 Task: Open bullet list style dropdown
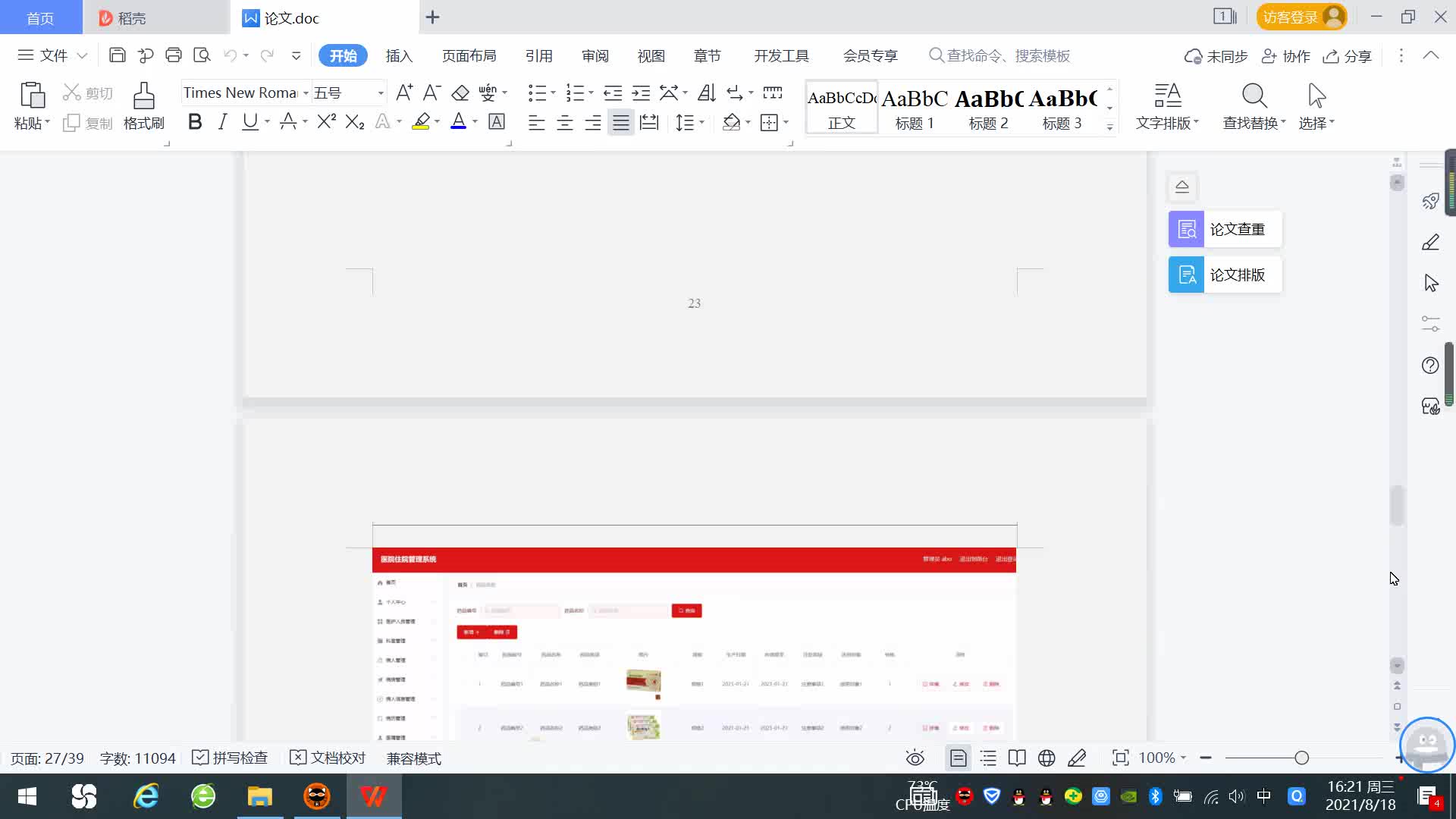[553, 93]
